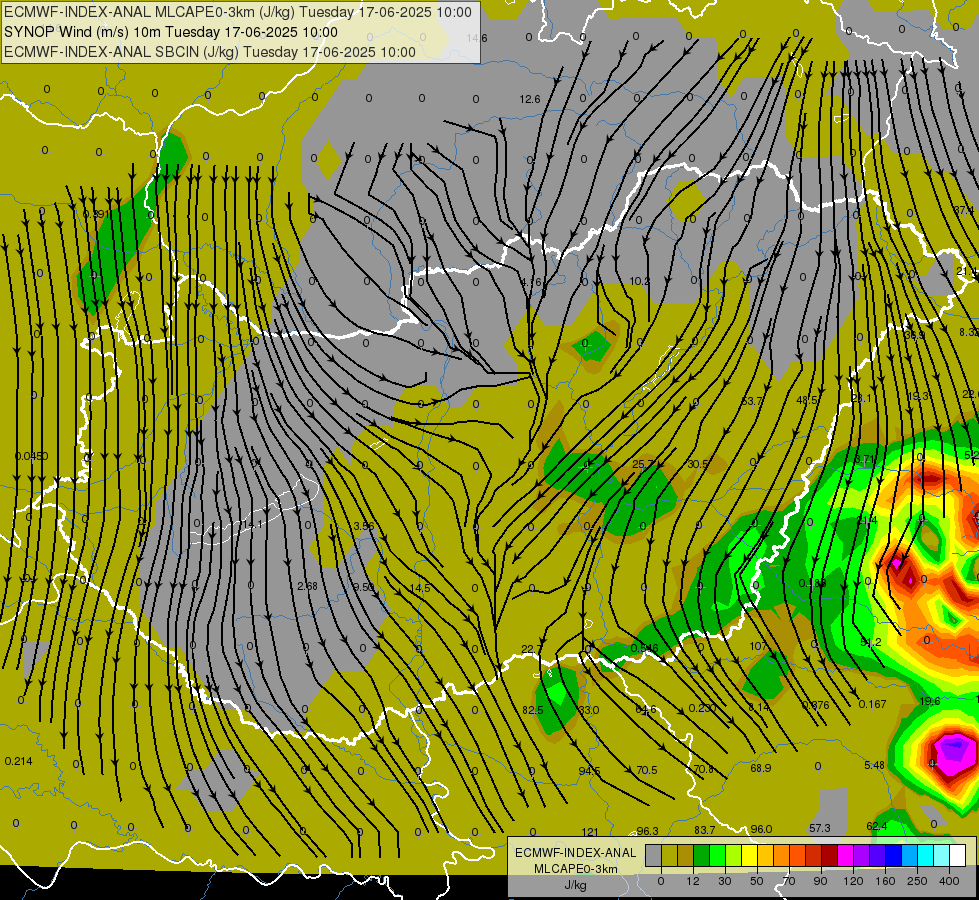
Task: Click the map value 121
Action: (590, 832)
